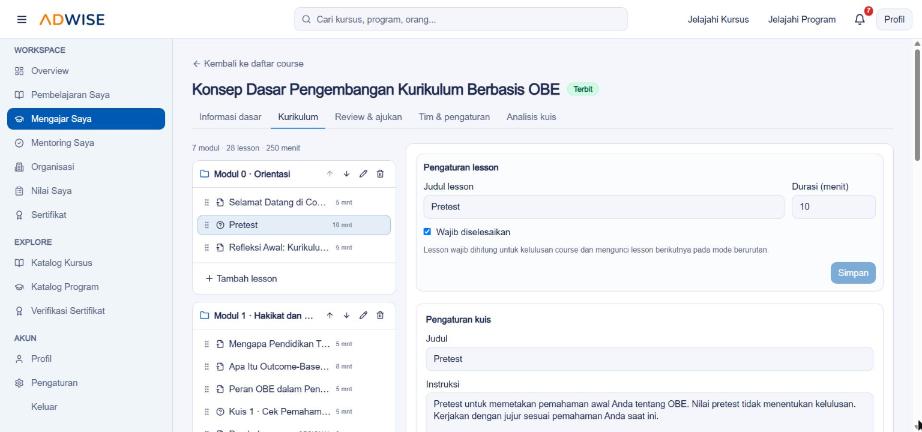Open Review & ajukan tab

pos(369,117)
